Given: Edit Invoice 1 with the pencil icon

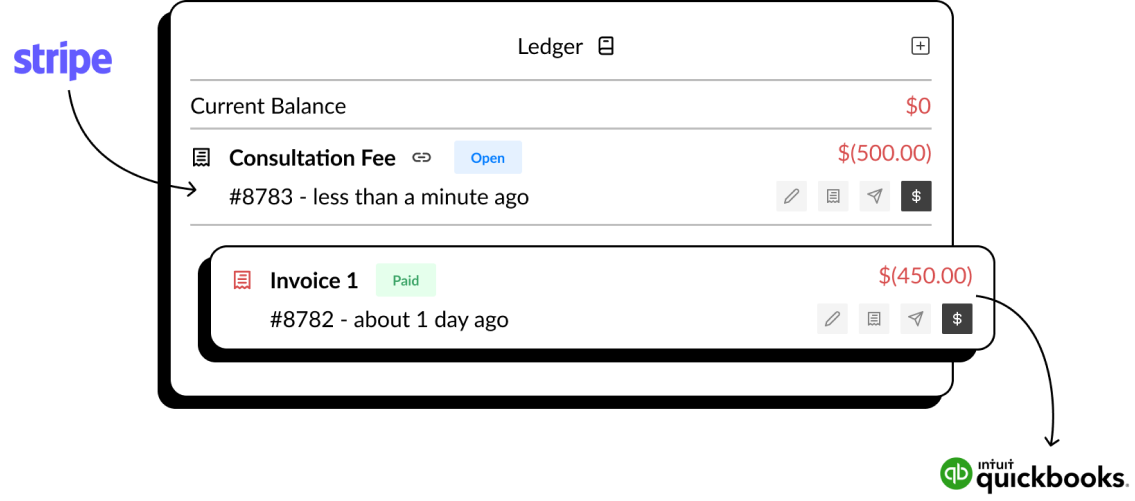Looking at the screenshot, I should (x=832, y=319).
